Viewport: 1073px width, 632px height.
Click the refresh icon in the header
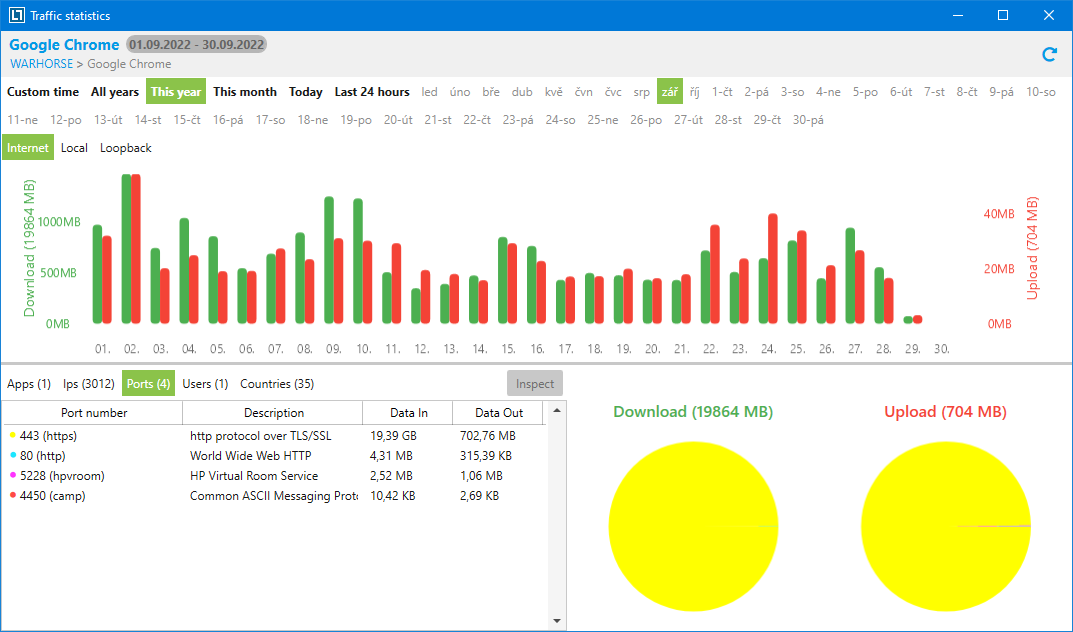(1049, 54)
